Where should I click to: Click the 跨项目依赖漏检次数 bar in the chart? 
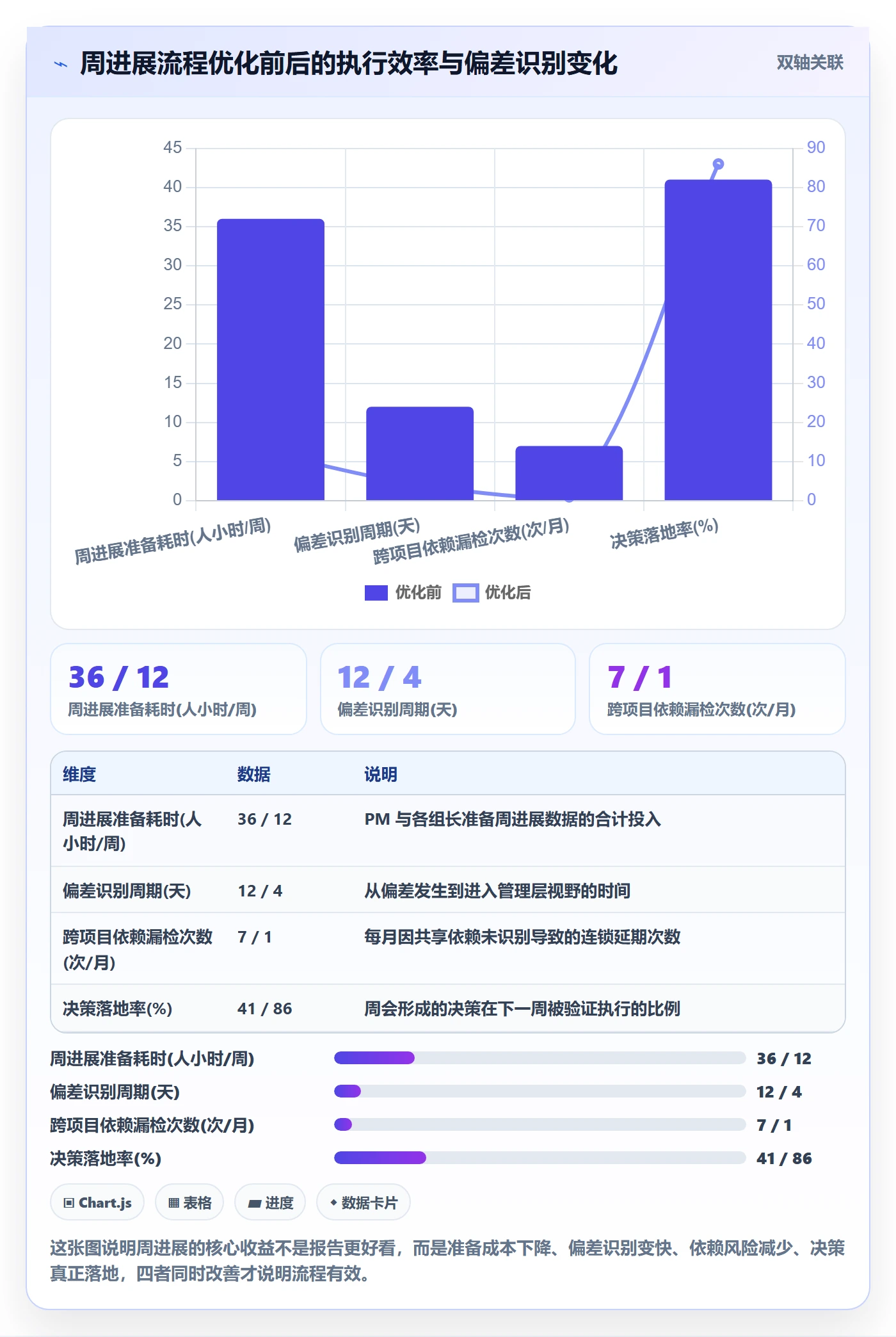(569, 473)
